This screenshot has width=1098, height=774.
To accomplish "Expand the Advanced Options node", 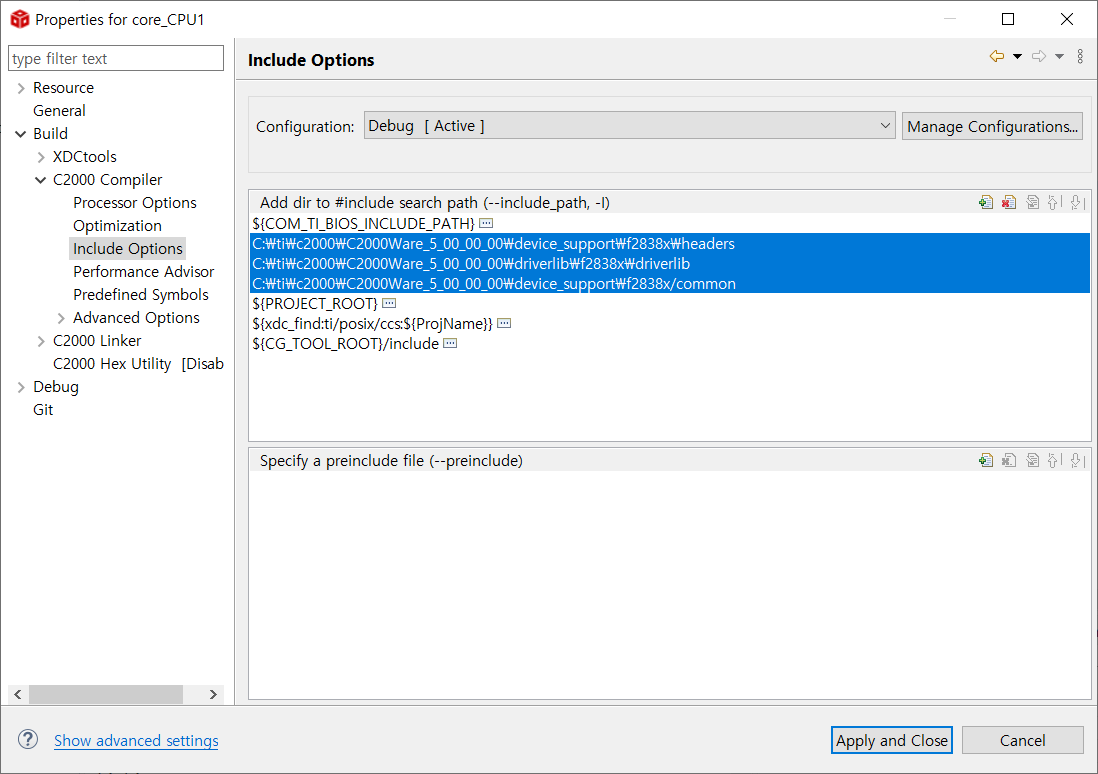I will coord(61,318).
